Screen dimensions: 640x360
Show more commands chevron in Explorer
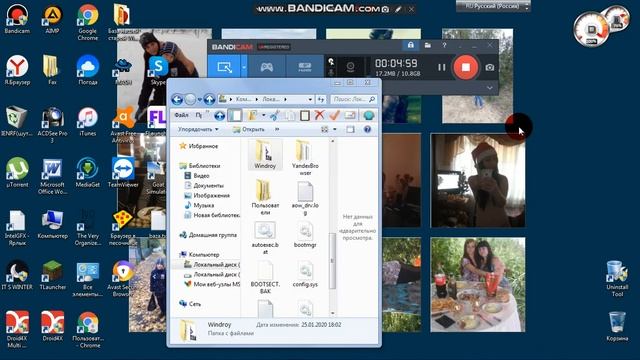pyautogui.click(x=277, y=129)
